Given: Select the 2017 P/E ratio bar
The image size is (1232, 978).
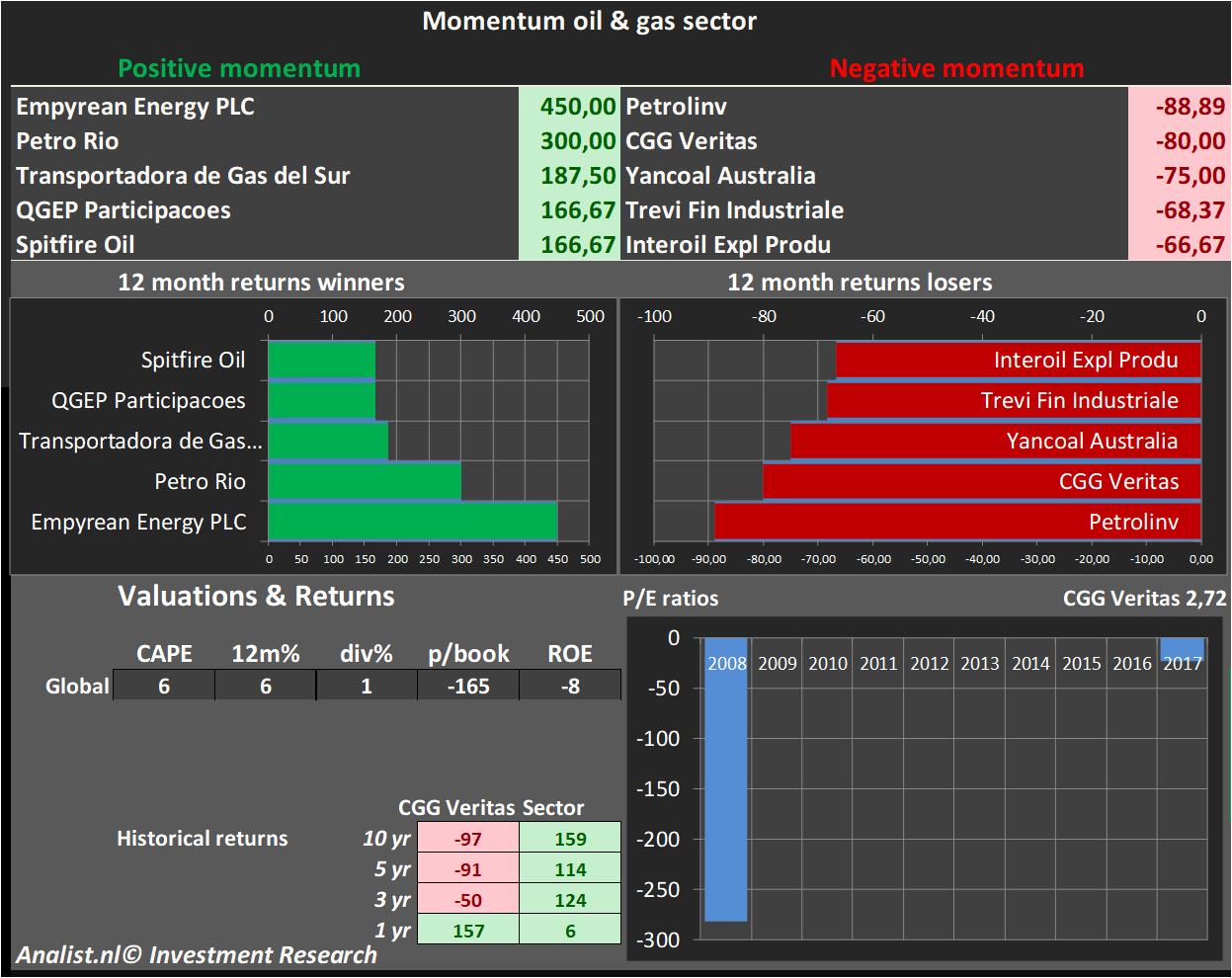Looking at the screenshot, I should pyautogui.click(x=1182, y=648).
